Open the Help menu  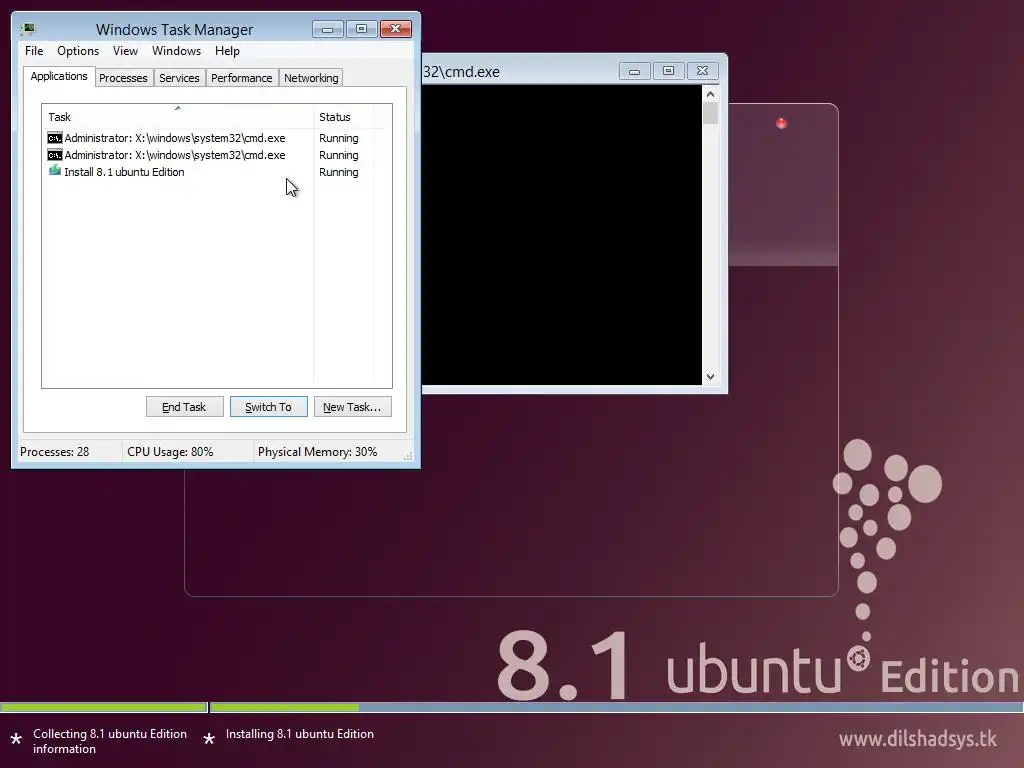tap(227, 51)
